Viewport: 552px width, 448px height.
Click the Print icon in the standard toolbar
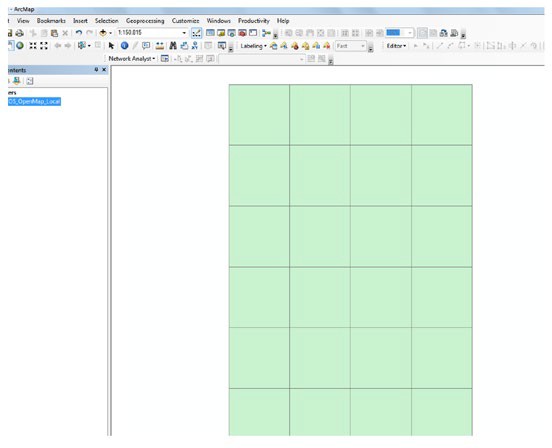[20, 33]
